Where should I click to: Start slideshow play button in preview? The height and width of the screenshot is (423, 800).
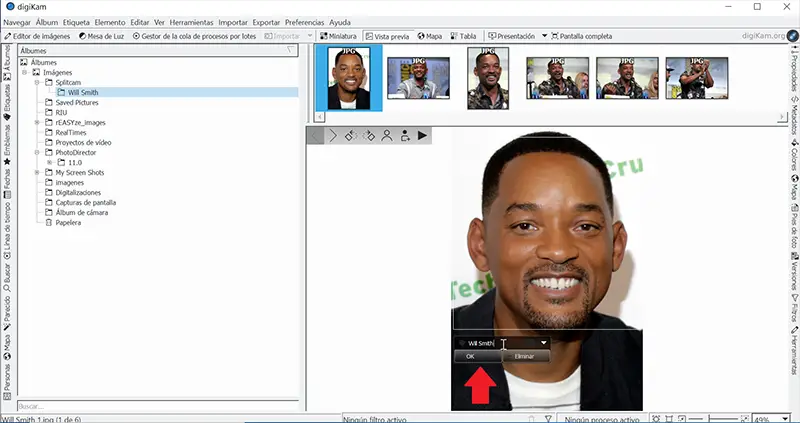(x=422, y=136)
